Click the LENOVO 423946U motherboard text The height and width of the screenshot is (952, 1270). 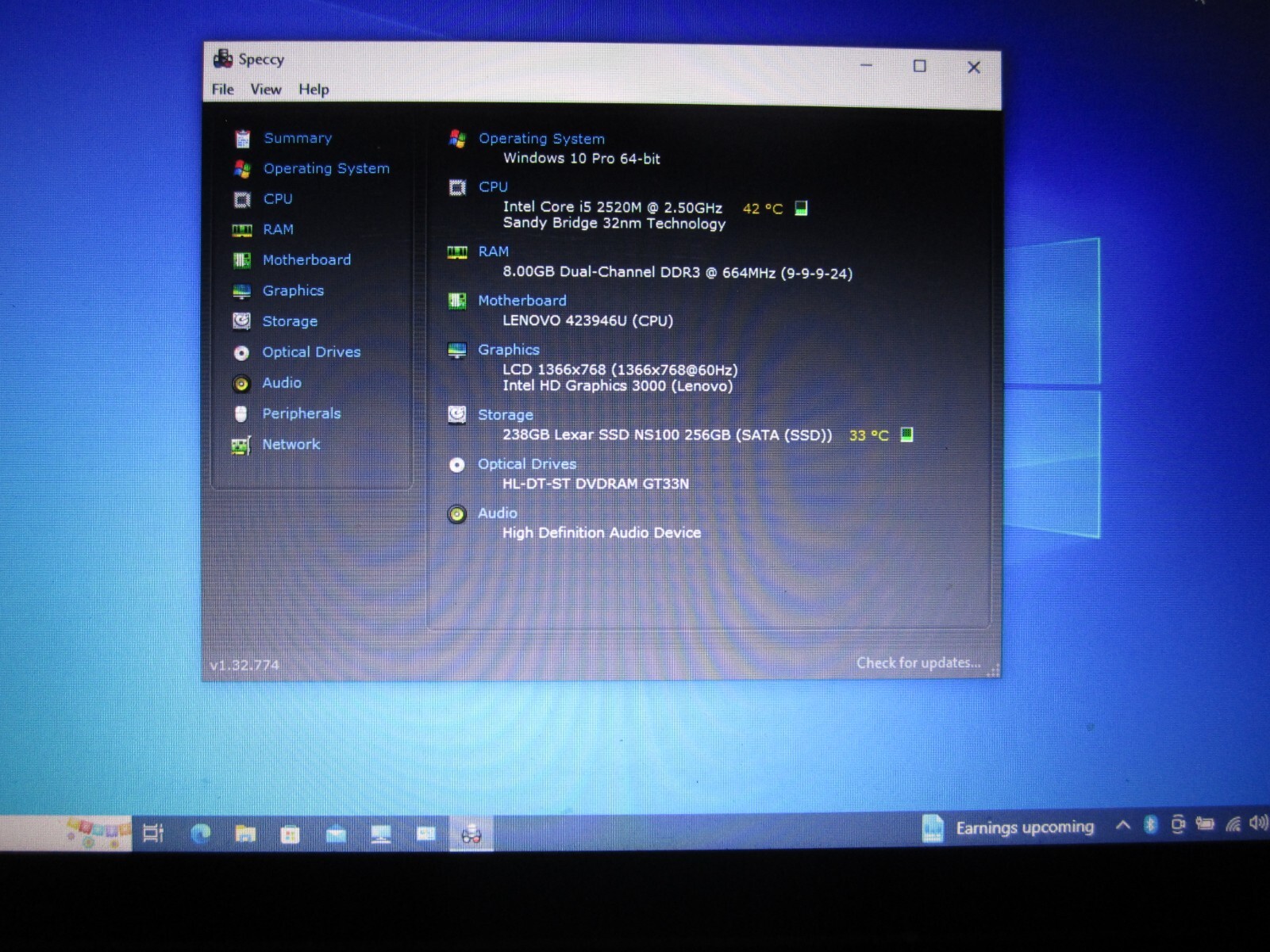[587, 321]
